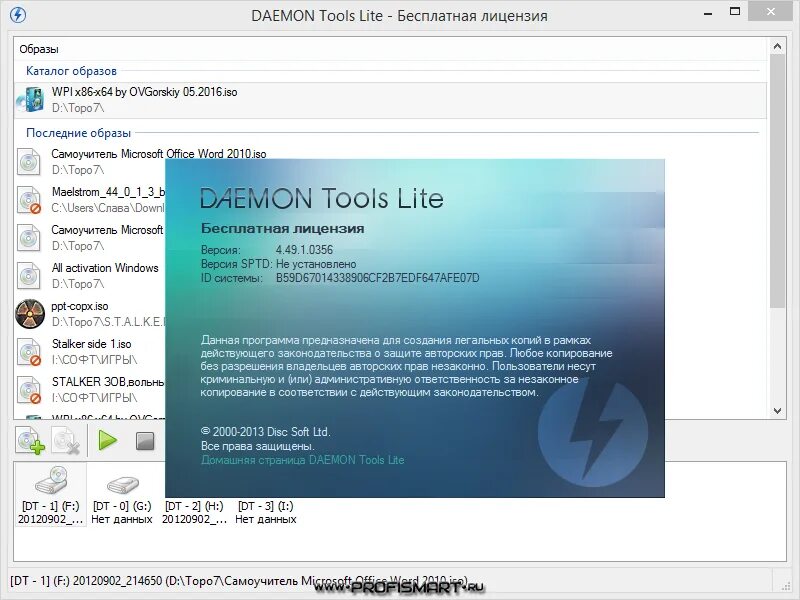Click the system ID string value
Image resolution: width=800 pixels, height=600 pixels.
click(x=378, y=278)
